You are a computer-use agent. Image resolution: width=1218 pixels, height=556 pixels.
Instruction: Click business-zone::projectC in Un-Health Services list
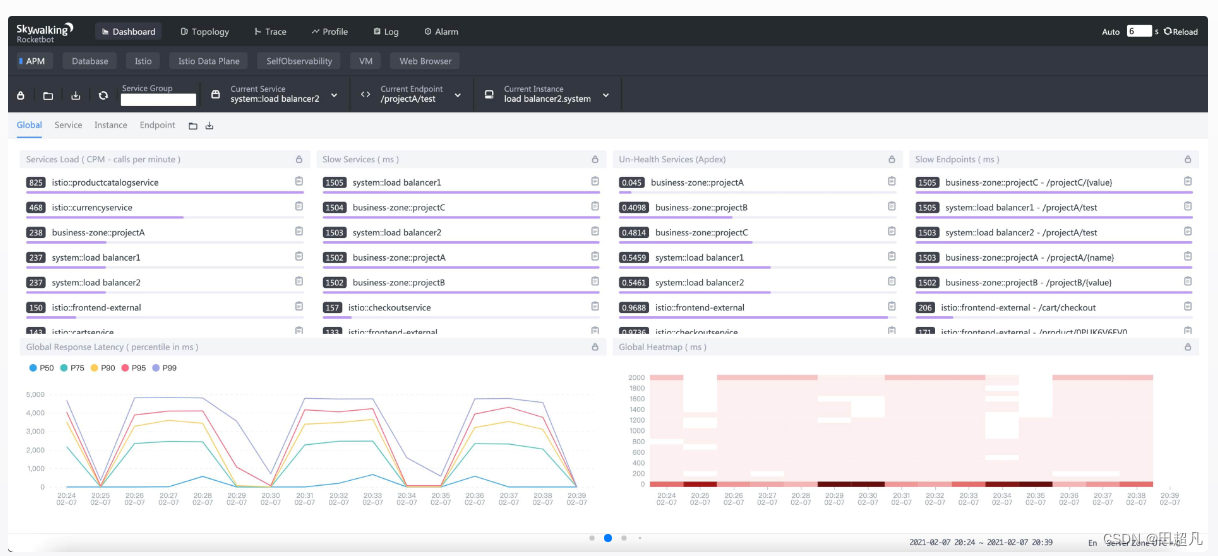702,232
